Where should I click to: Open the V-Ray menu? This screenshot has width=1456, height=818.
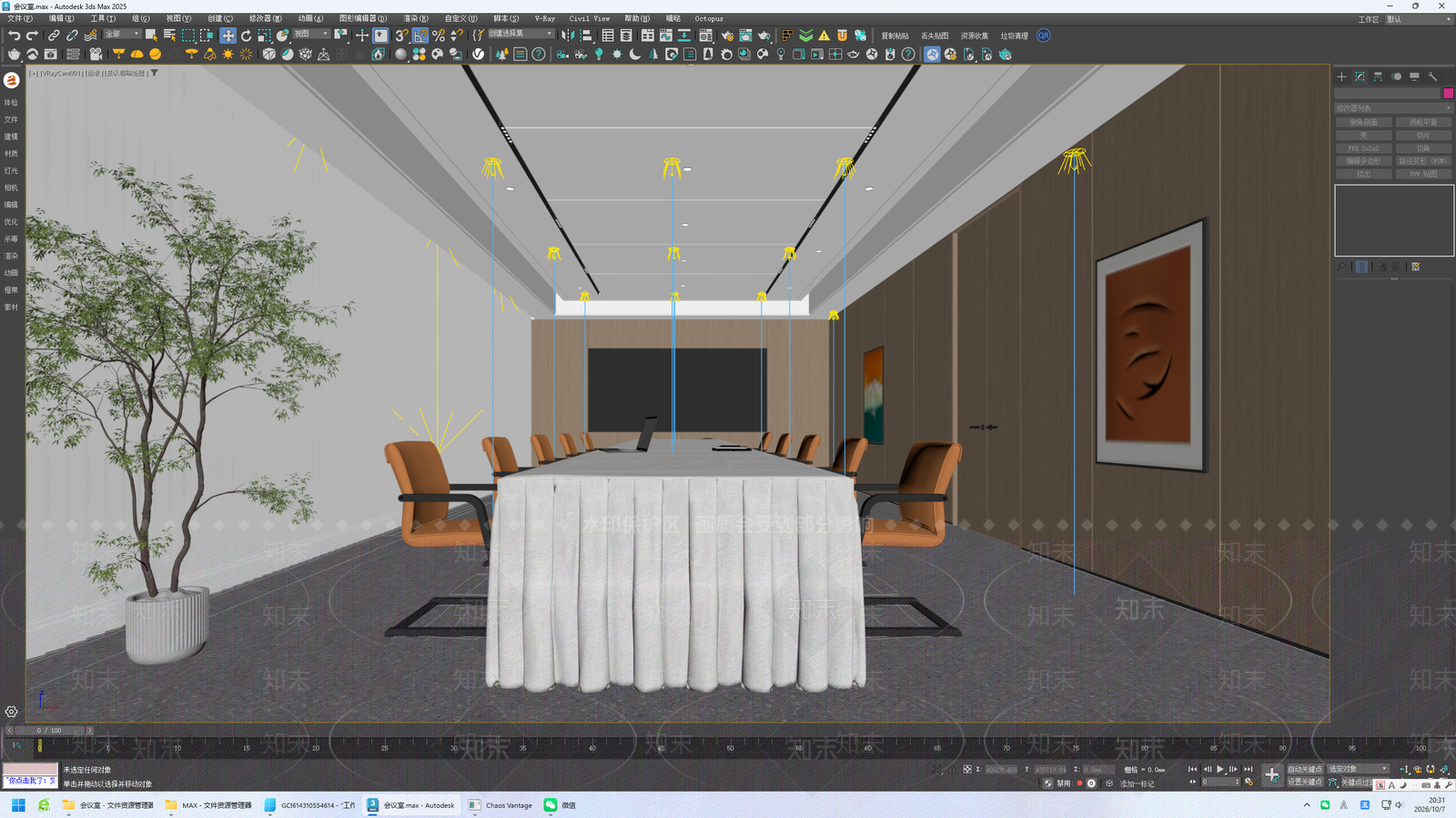click(544, 18)
